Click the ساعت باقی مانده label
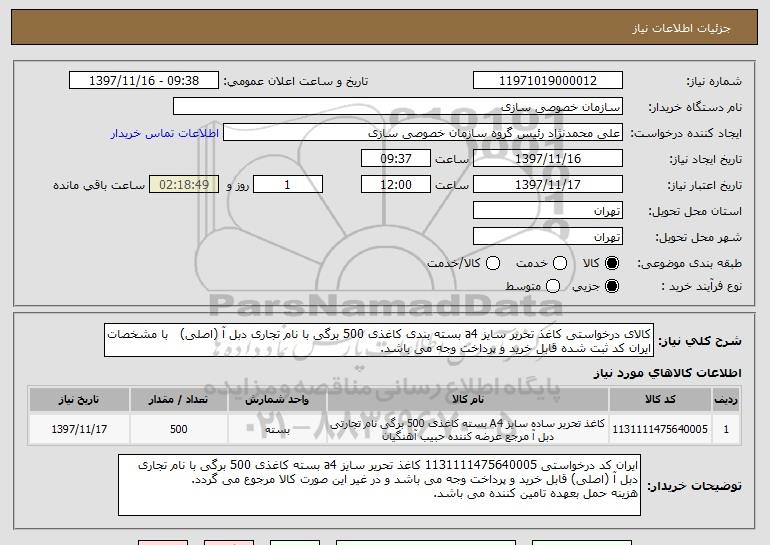Screen dimensions: 770x545 [x=99, y=185]
